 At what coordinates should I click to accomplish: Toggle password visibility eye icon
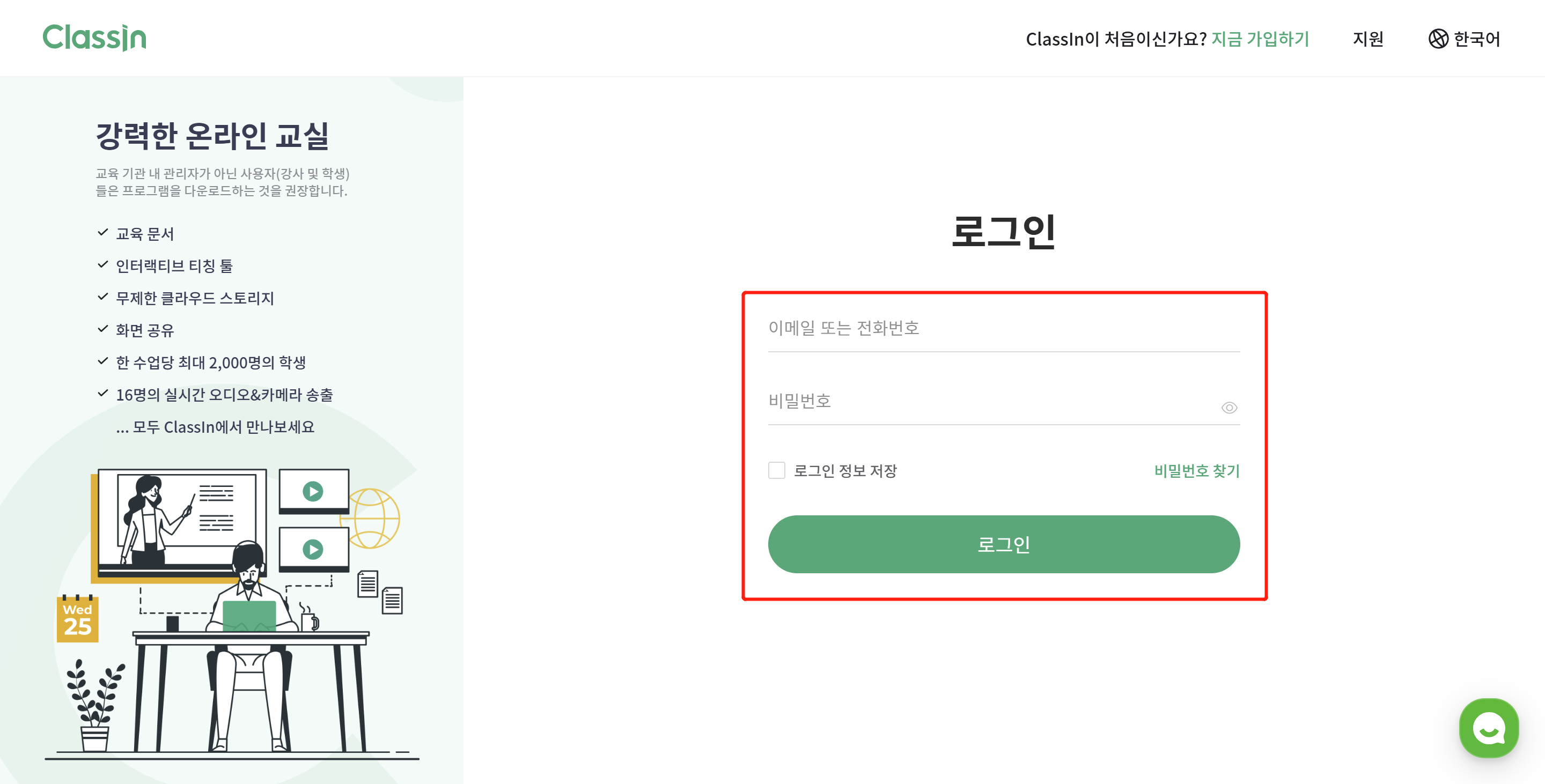1229,408
